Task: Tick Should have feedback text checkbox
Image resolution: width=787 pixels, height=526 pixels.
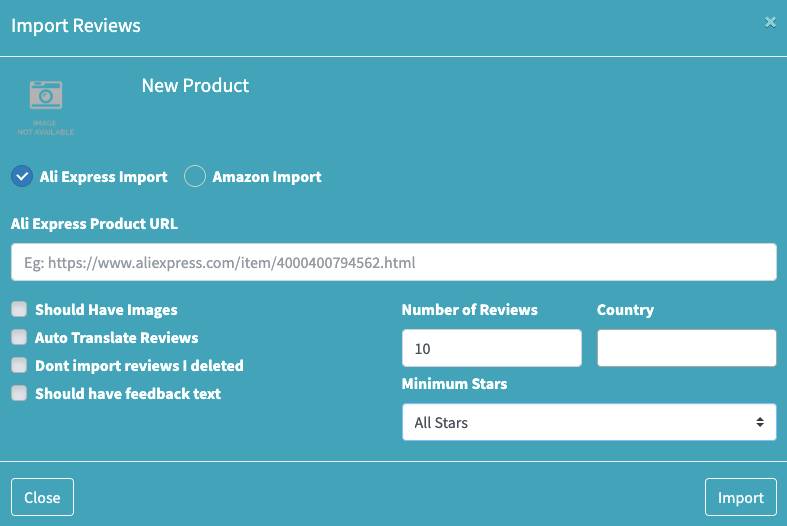Action: [19, 393]
